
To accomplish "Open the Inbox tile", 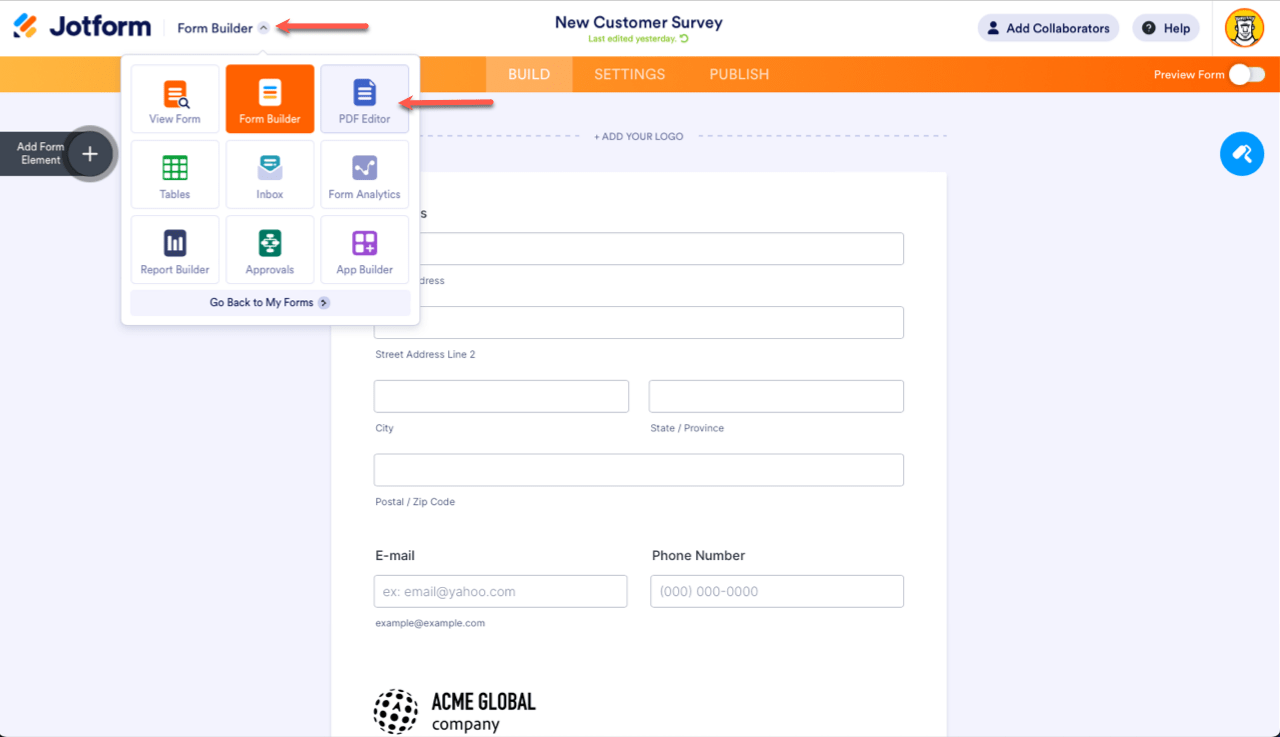I will tap(270, 175).
